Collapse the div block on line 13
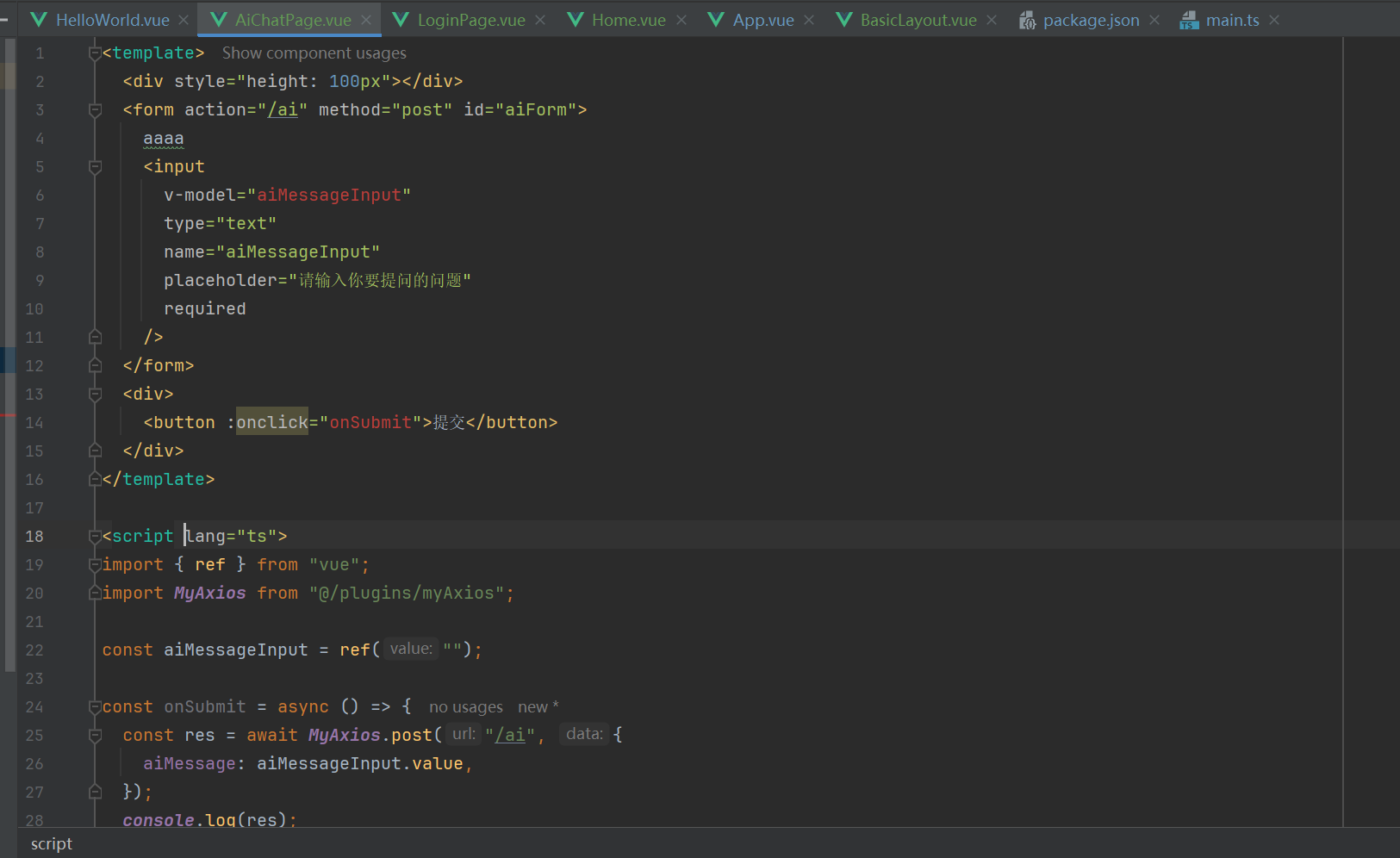The height and width of the screenshot is (858, 1400). (95, 395)
